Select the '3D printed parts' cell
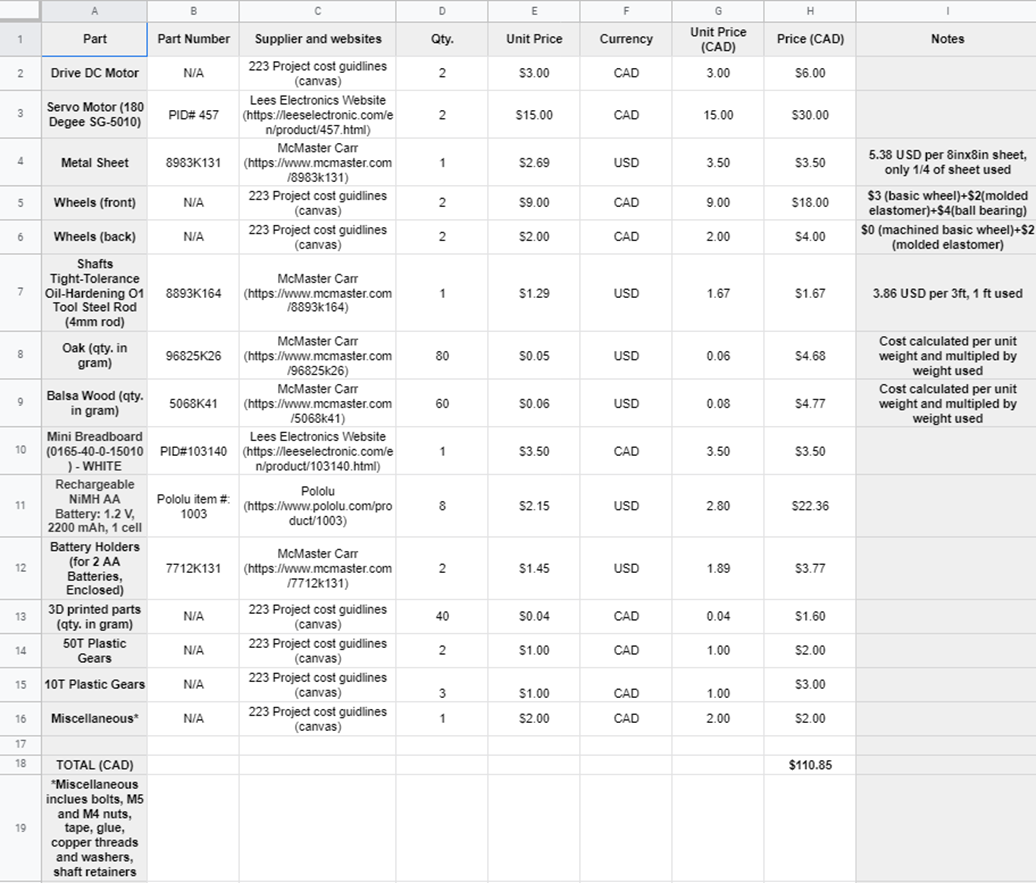 click(94, 617)
